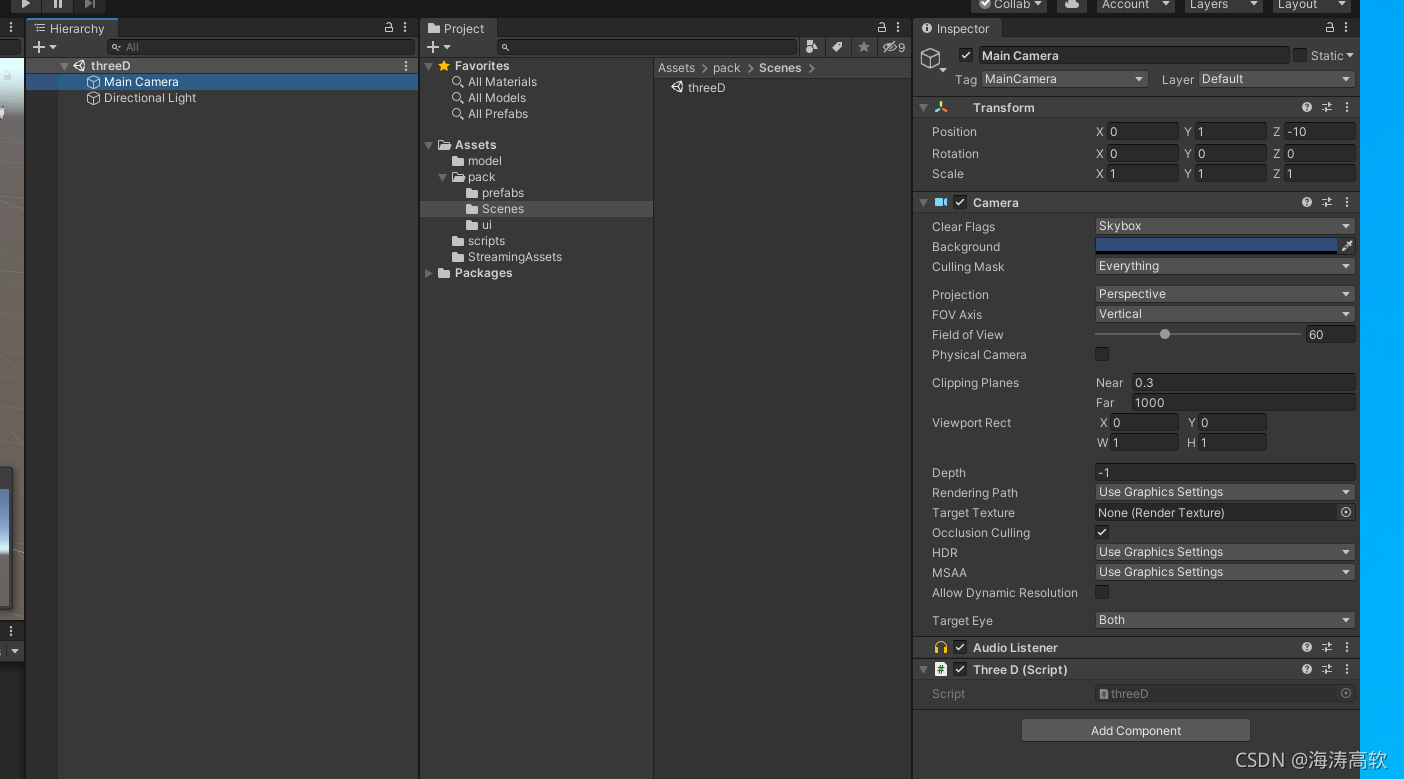Screen dimensions: 1404x779
Task: Select Main Camera in the Hierarchy
Action: click(141, 82)
